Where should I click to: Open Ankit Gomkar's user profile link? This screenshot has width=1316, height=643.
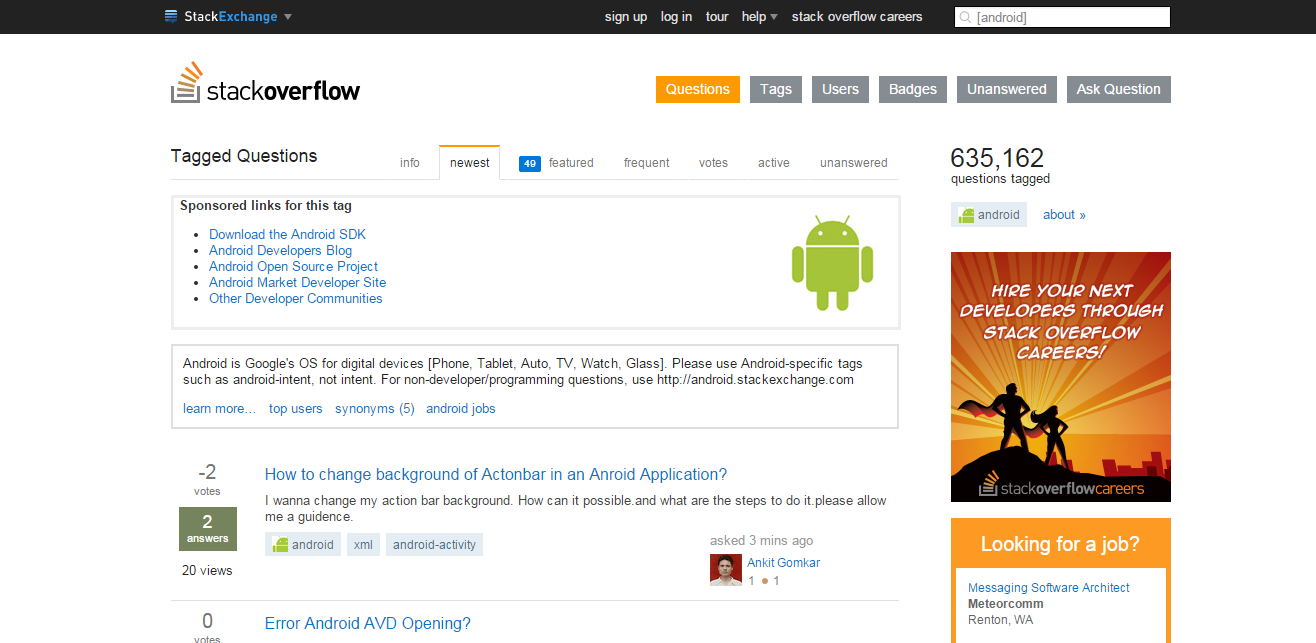[x=783, y=562]
